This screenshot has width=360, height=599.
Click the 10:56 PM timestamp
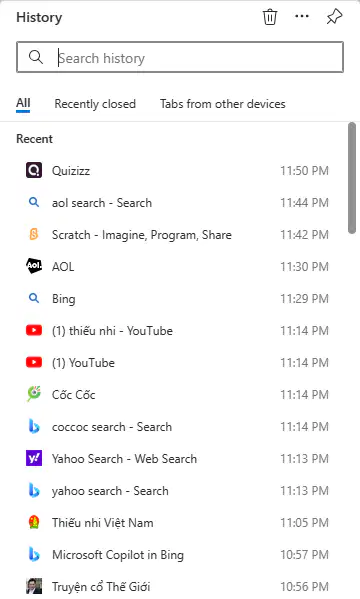point(304,586)
